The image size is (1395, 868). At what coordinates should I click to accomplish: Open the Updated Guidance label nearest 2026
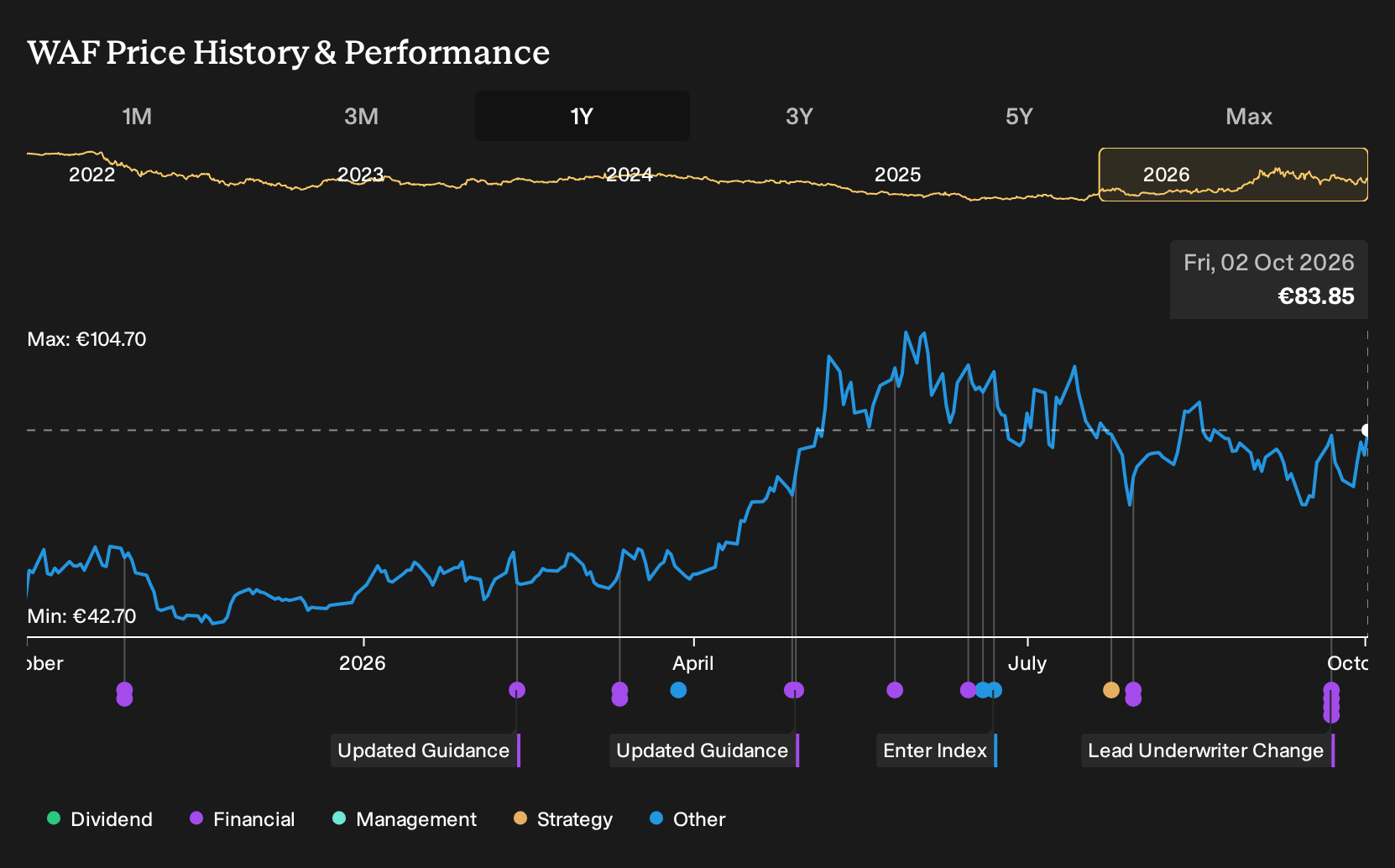tap(426, 750)
